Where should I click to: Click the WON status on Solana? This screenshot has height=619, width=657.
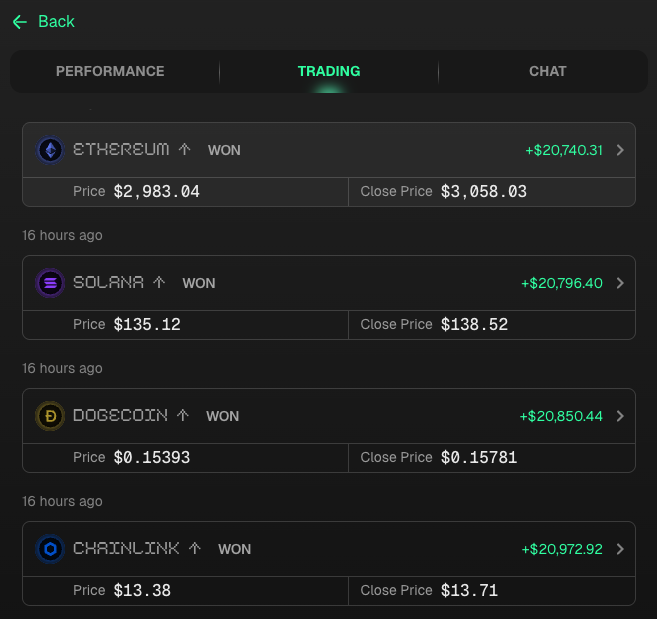(x=199, y=283)
